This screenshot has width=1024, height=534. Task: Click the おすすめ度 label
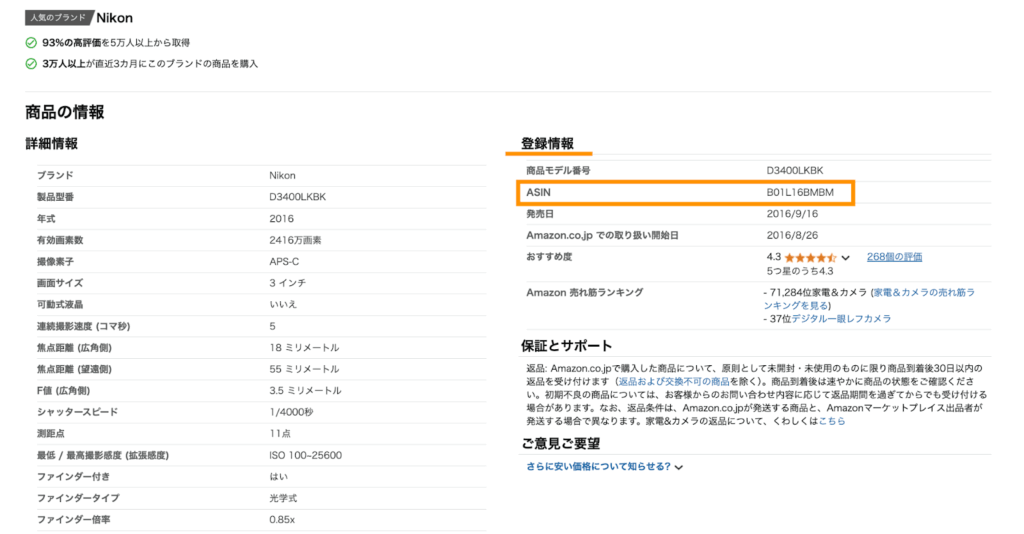pyautogui.click(x=549, y=257)
